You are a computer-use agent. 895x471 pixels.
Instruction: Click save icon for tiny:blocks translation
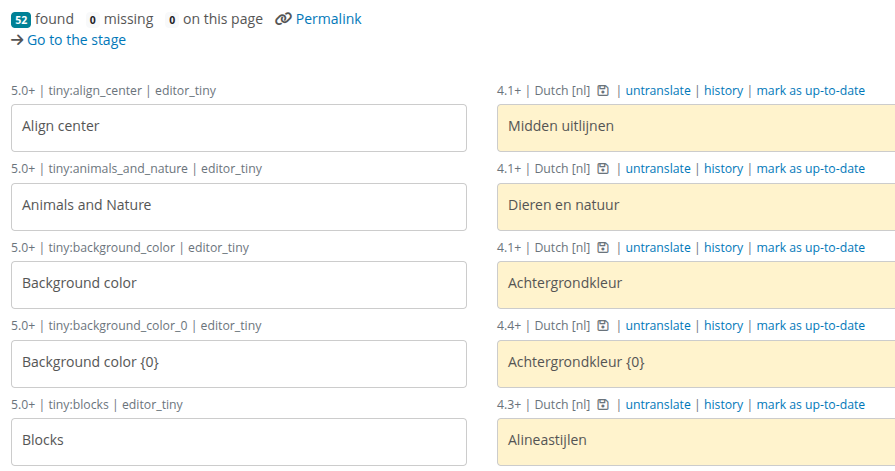click(603, 405)
